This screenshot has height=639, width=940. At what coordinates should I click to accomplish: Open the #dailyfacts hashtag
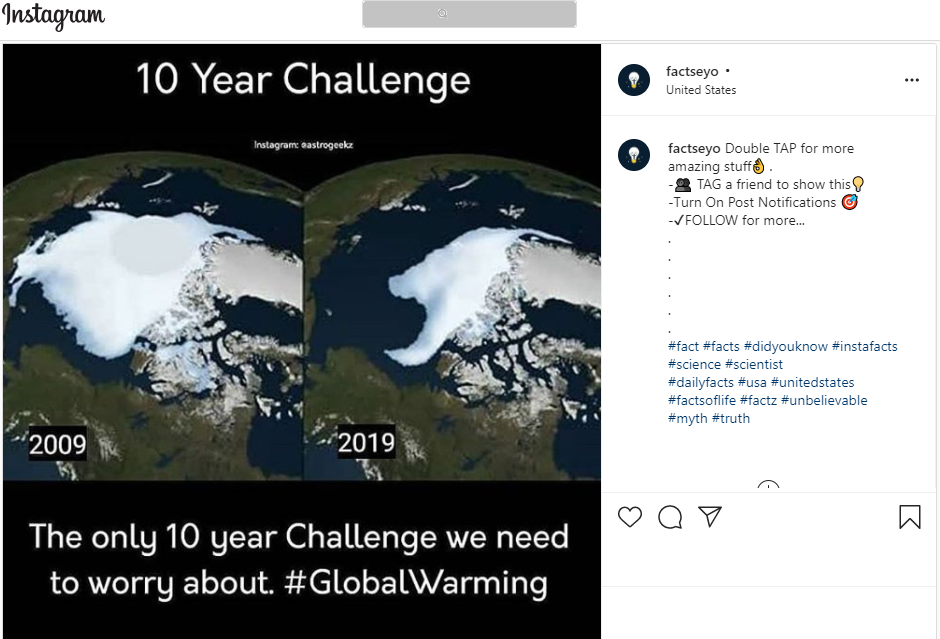(x=701, y=382)
